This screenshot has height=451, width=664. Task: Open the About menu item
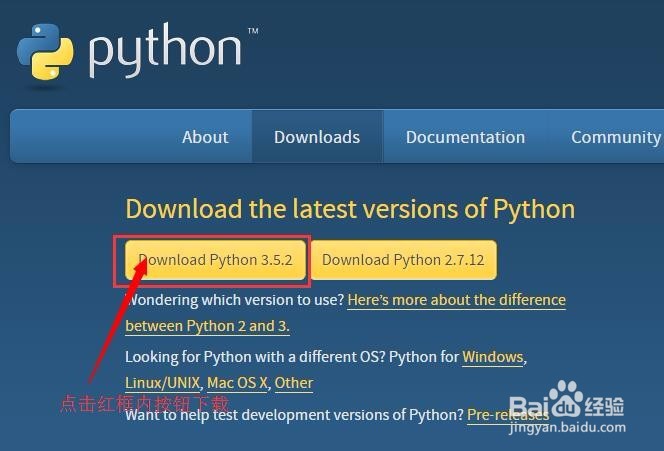(x=205, y=137)
